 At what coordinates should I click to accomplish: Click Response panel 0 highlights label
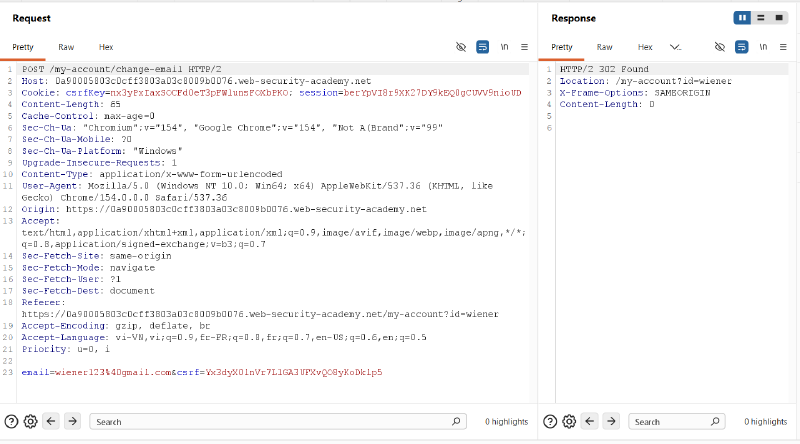(x=765, y=422)
